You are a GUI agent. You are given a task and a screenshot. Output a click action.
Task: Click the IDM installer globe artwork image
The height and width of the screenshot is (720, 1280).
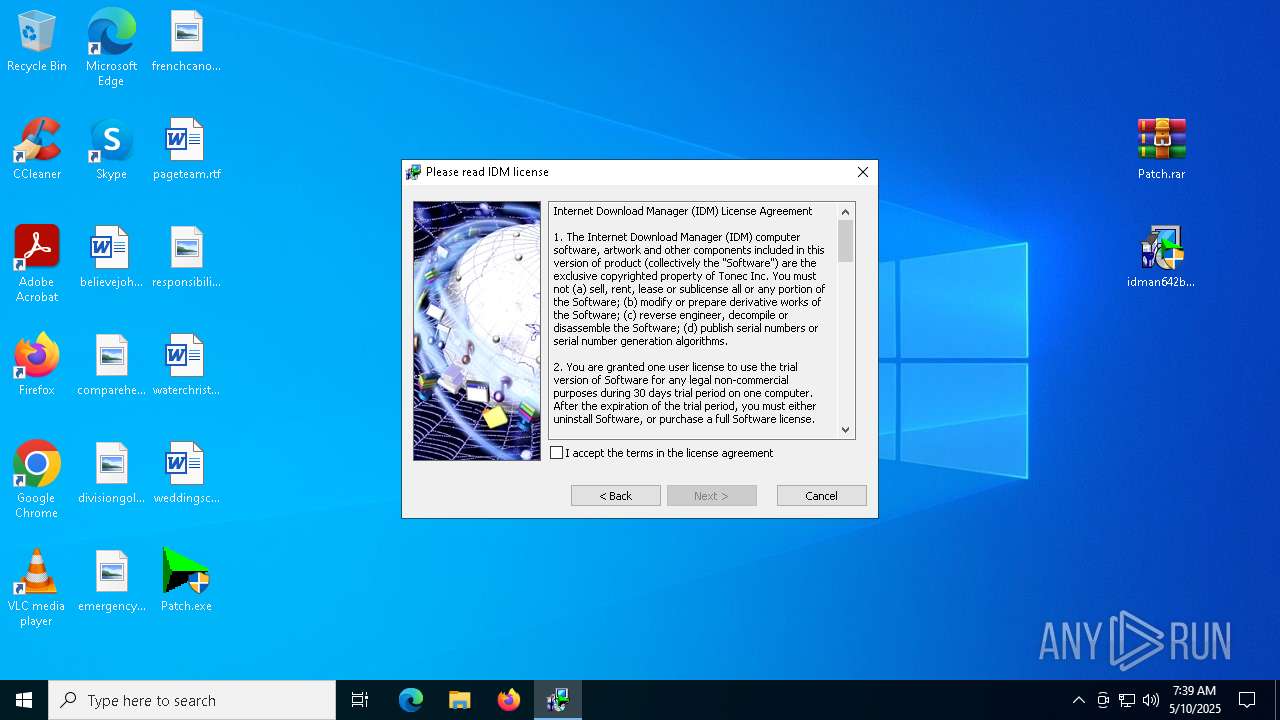[x=477, y=331]
